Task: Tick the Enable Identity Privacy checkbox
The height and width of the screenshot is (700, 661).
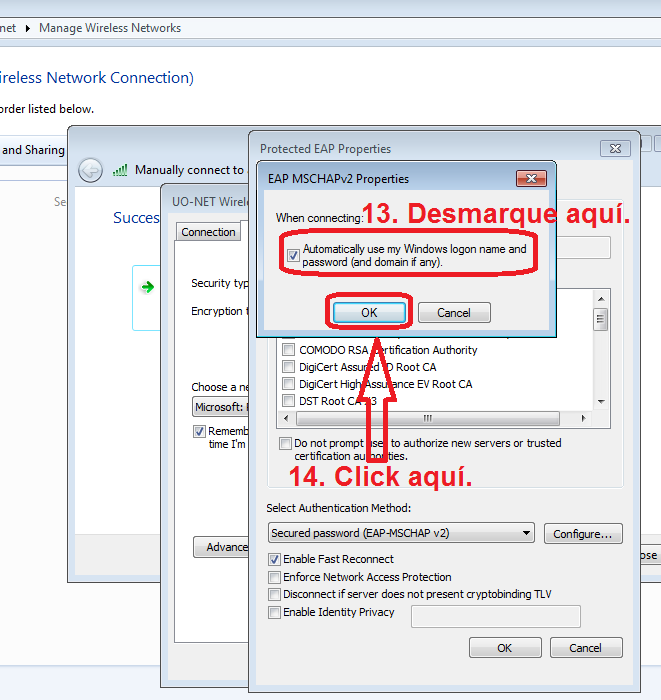Action: click(275, 613)
